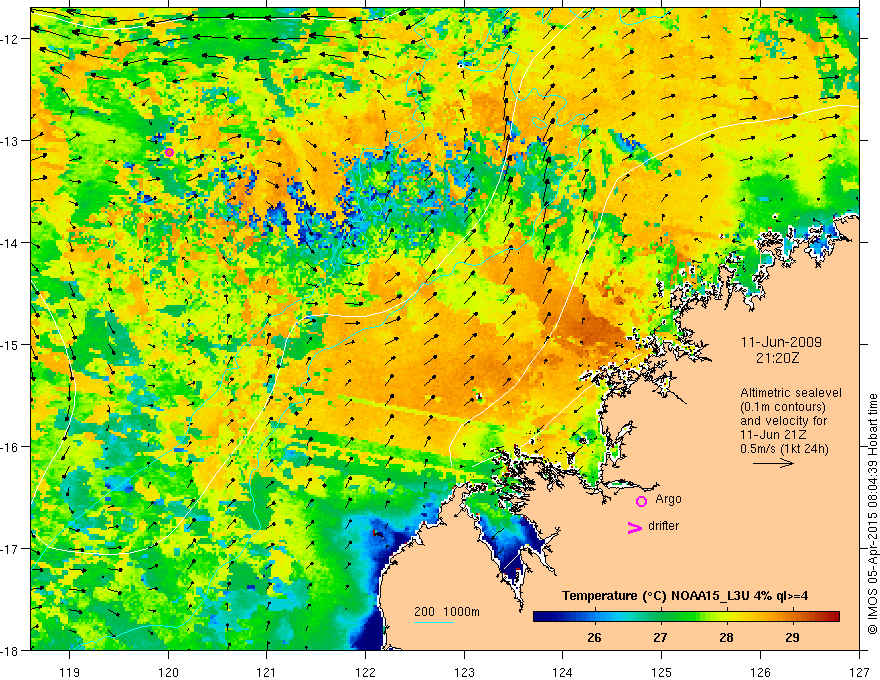The width and height of the screenshot is (880, 680).
Task: Click the 120 longitude axis label
Action: tap(168, 672)
